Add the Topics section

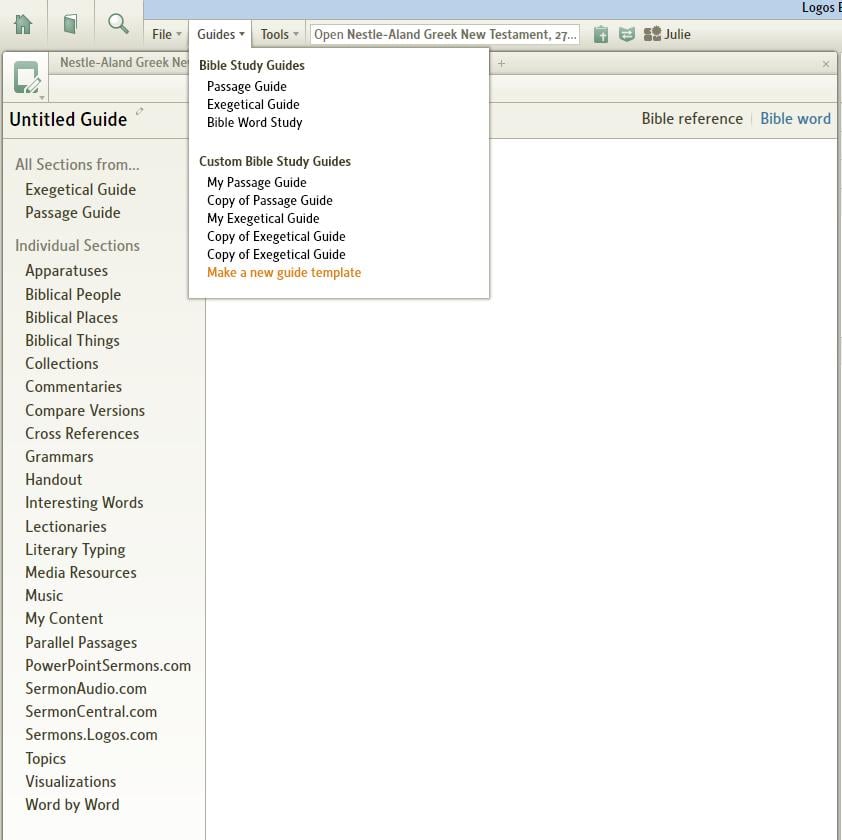point(45,758)
